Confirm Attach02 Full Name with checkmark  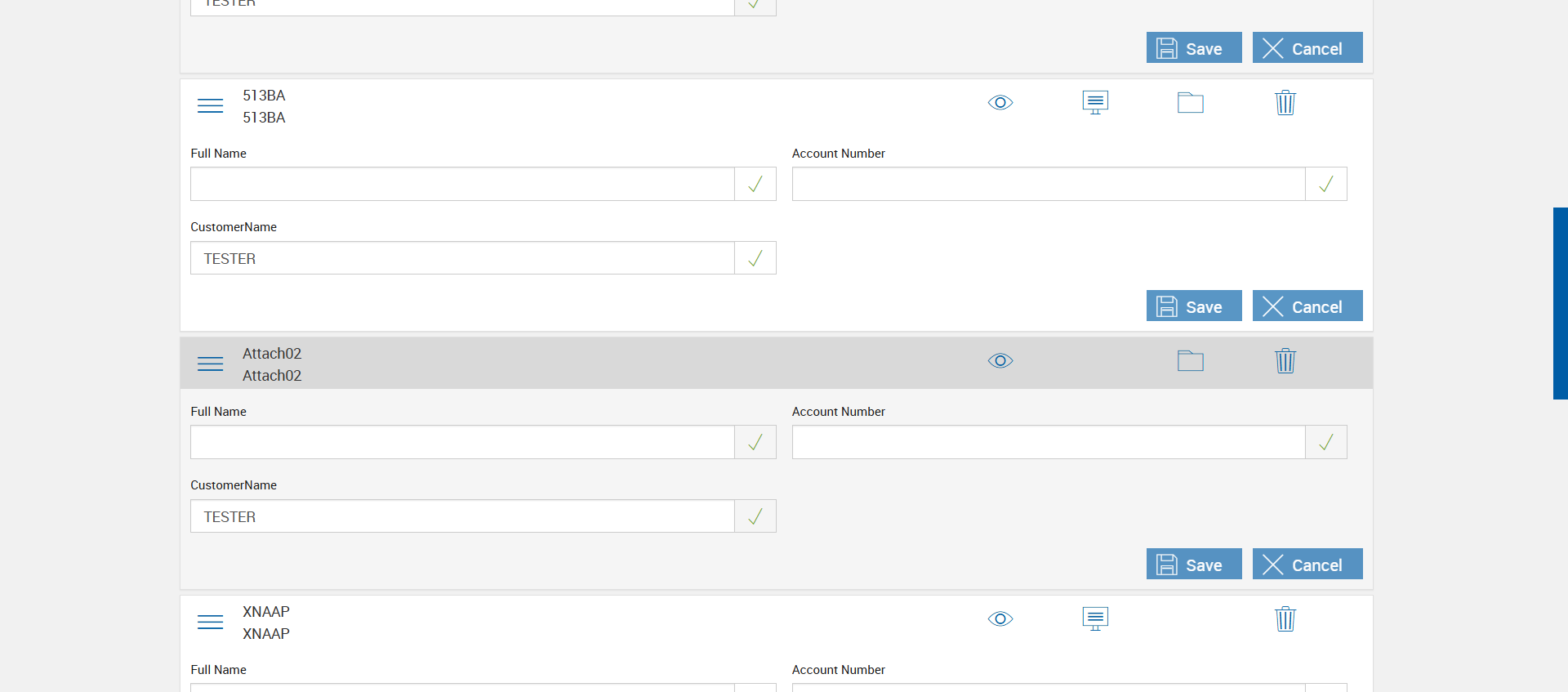pos(755,443)
